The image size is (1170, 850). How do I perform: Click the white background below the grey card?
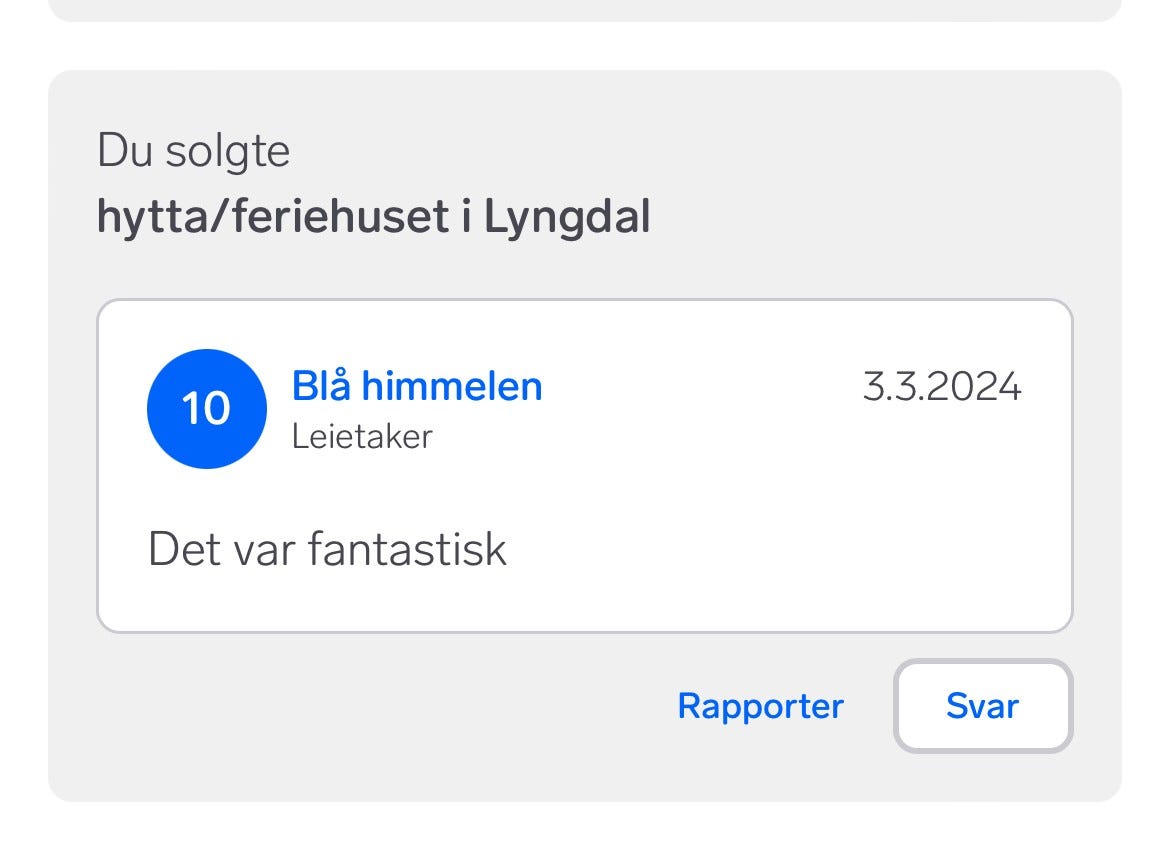585,828
